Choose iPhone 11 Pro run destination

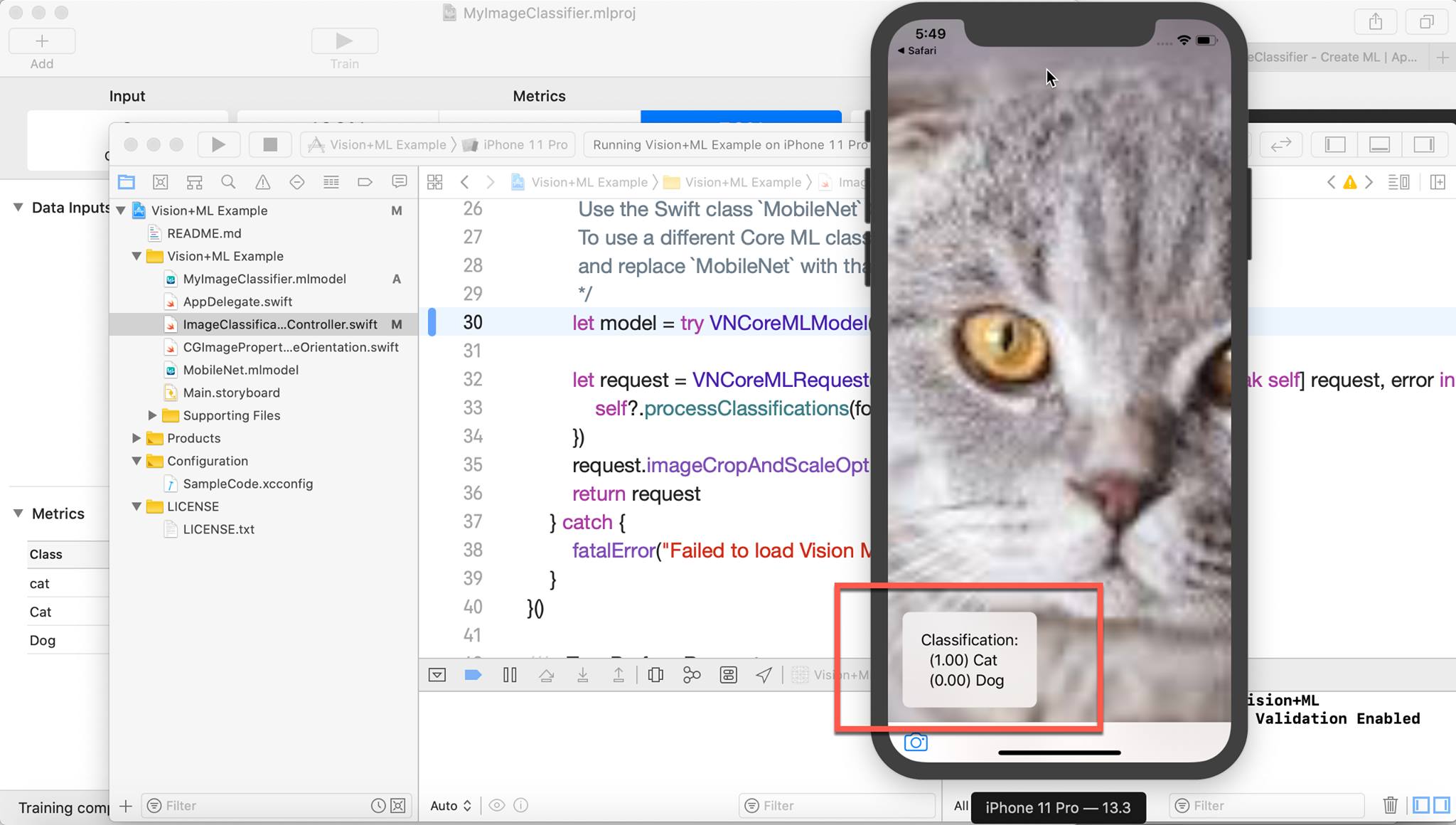[516, 144]
